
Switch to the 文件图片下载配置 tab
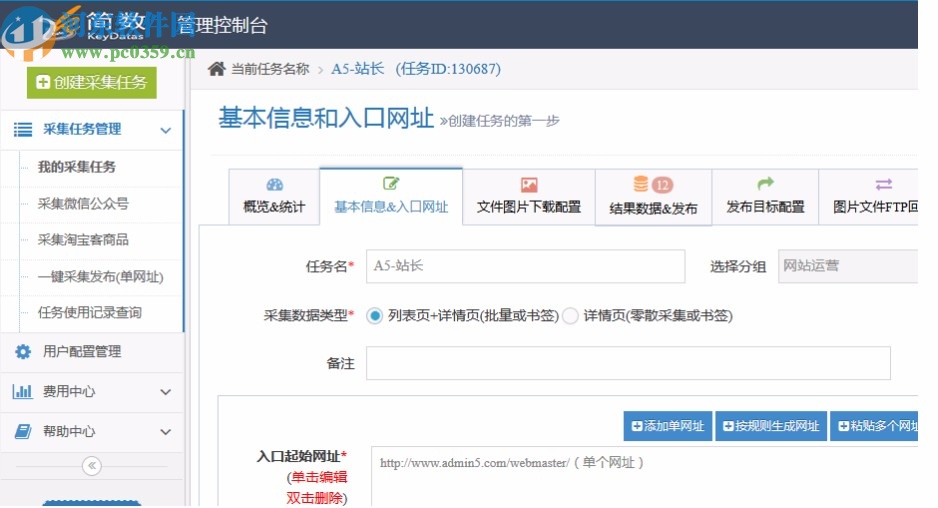tap(529, 197)
